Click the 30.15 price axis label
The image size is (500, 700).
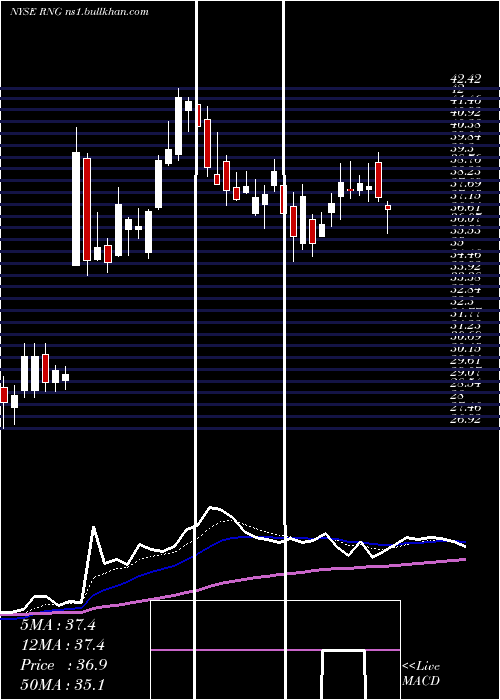click(466, 349)
